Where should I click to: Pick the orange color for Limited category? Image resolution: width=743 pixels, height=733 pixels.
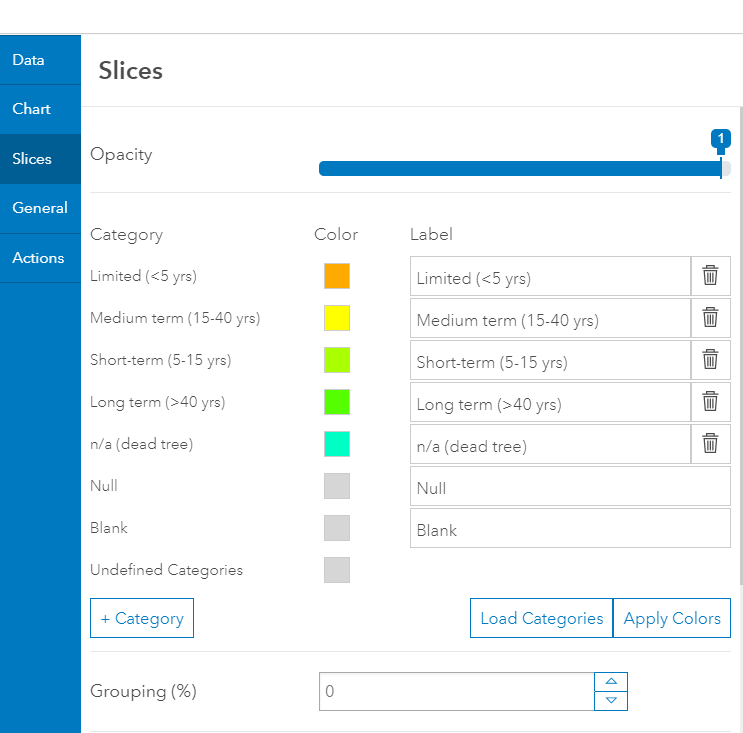(337, 276)
